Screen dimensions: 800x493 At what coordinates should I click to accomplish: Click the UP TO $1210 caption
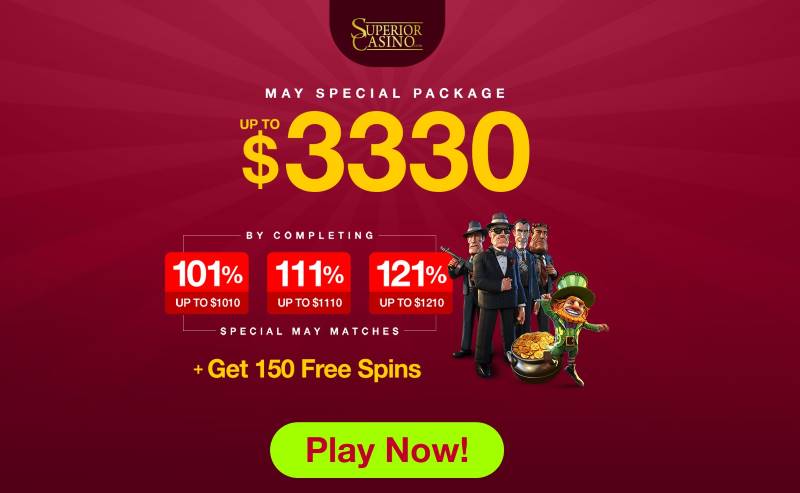coord(411,303)
